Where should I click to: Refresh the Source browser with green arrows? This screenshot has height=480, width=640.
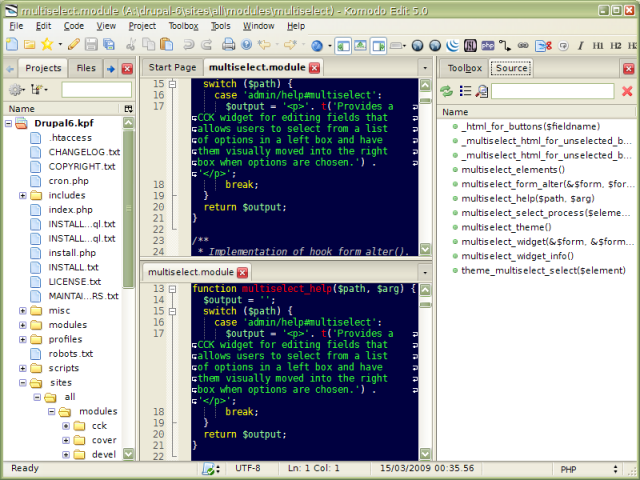pos(447,91)
